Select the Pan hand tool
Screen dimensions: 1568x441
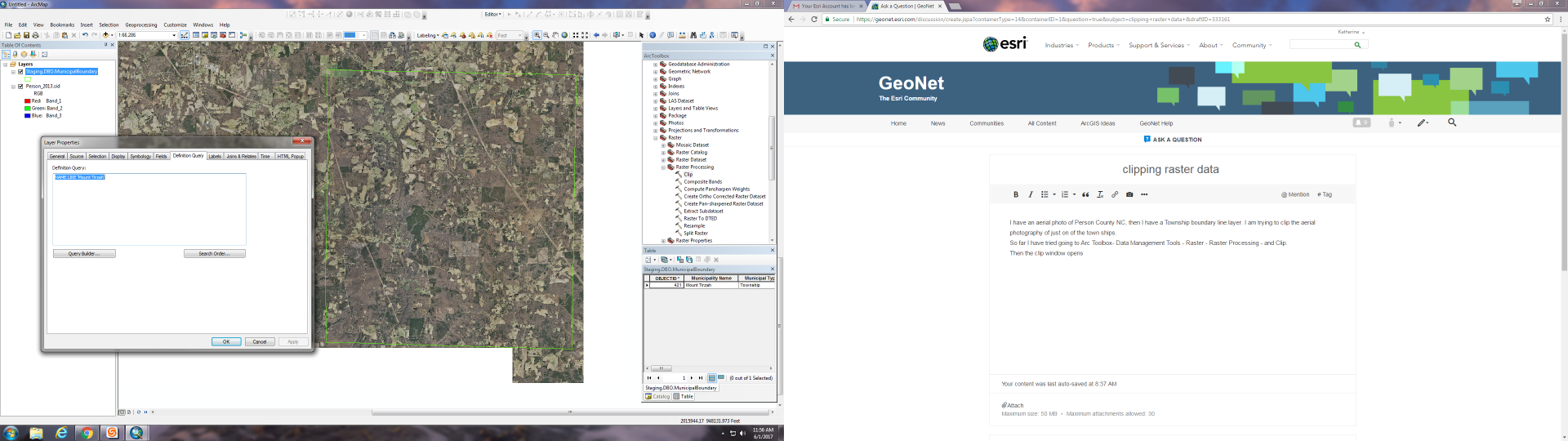click(x=555, y=35)
